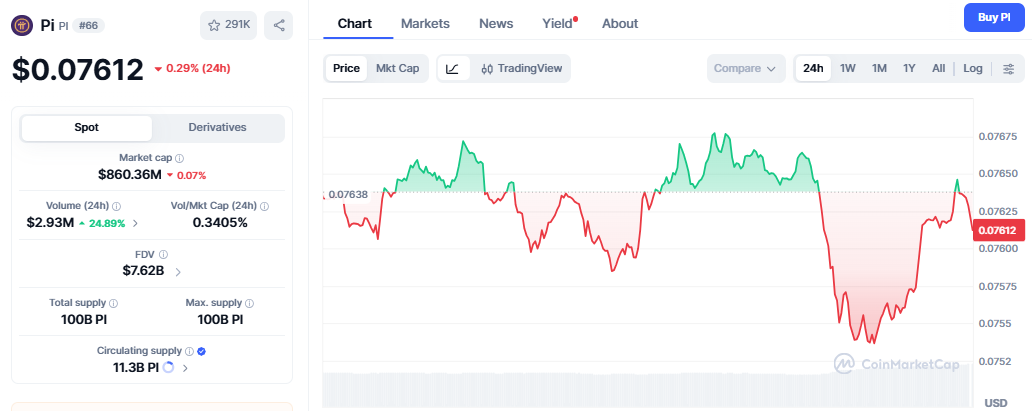Click the 0.0752 axis label
The width and height of the screenshot is (1032, 411).
995,361
